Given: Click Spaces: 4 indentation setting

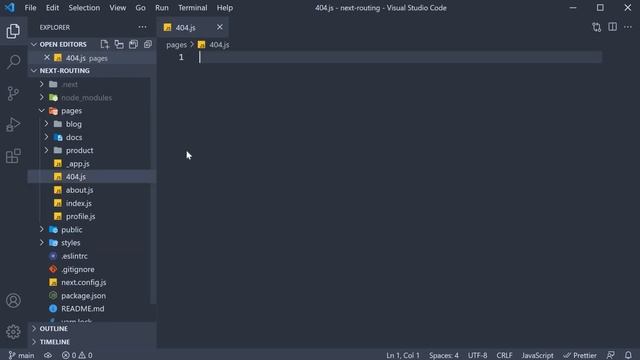Looking at the screenshot, I should tap(444, 355).
